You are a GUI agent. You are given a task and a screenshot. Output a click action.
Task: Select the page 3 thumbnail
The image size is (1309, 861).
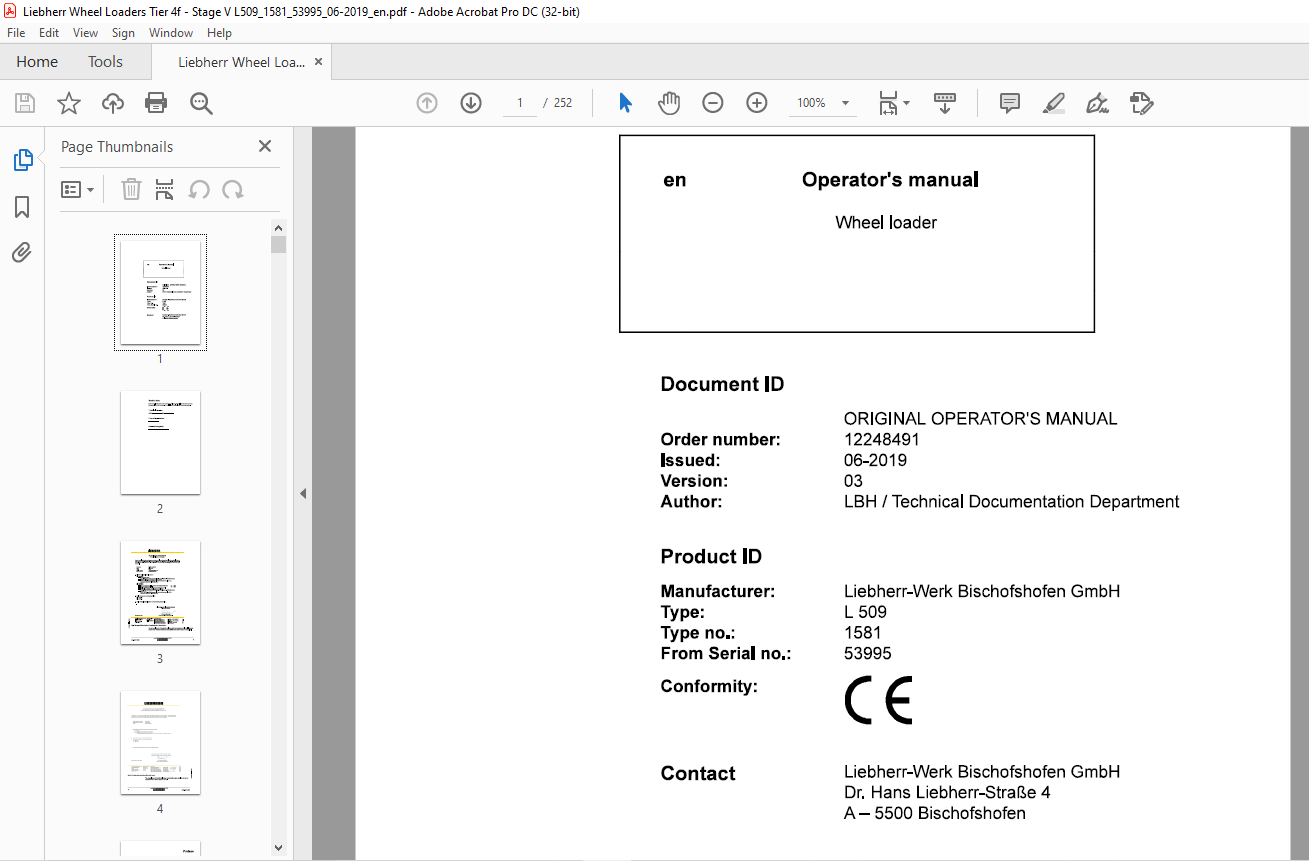[x=160, y=592]
